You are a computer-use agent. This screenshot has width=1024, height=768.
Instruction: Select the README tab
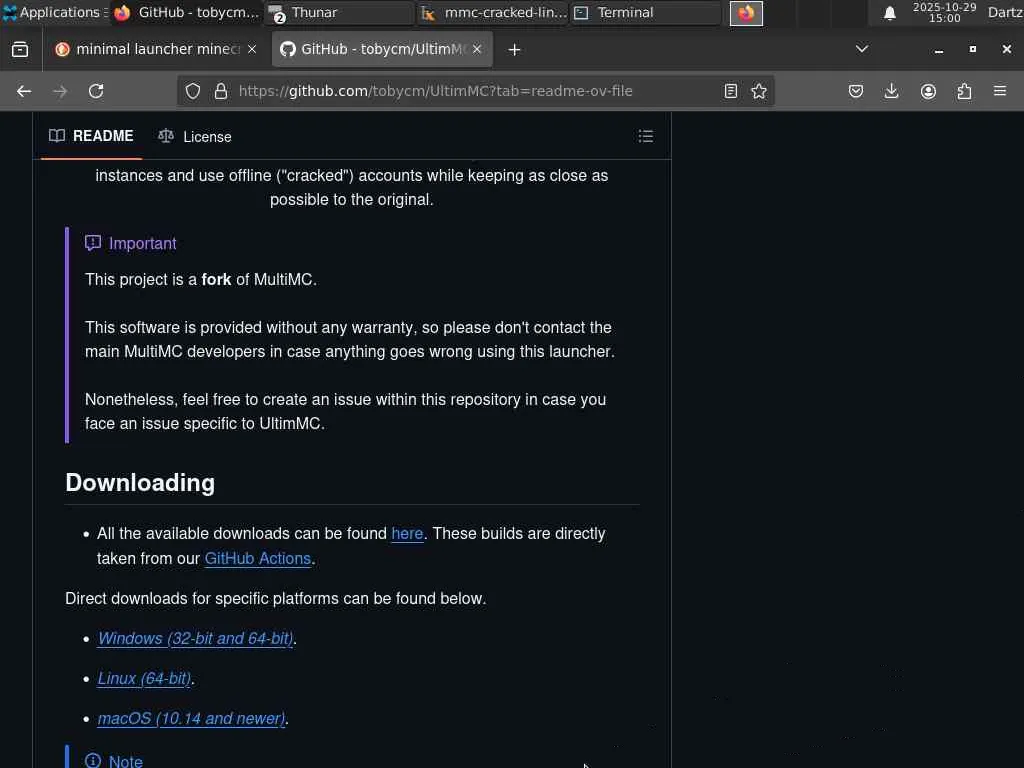click(91, 136)
